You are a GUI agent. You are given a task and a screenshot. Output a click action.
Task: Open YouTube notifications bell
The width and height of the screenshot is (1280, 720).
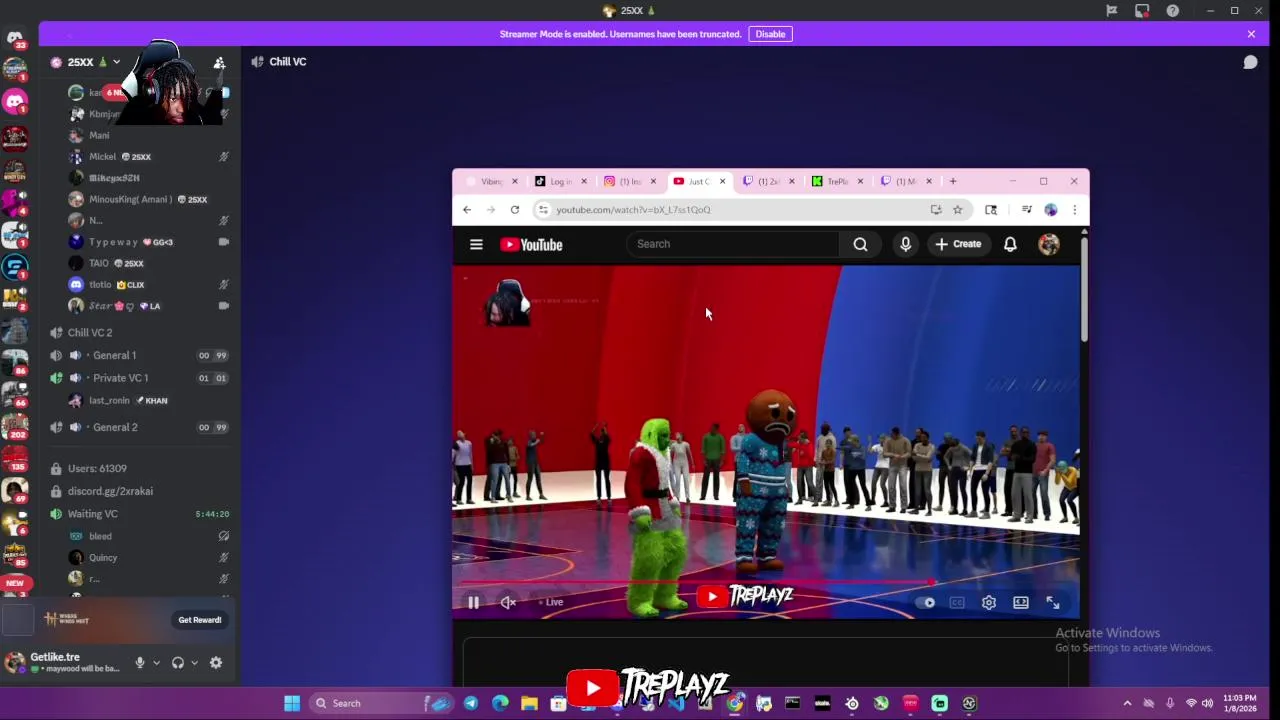point(1010,244)
